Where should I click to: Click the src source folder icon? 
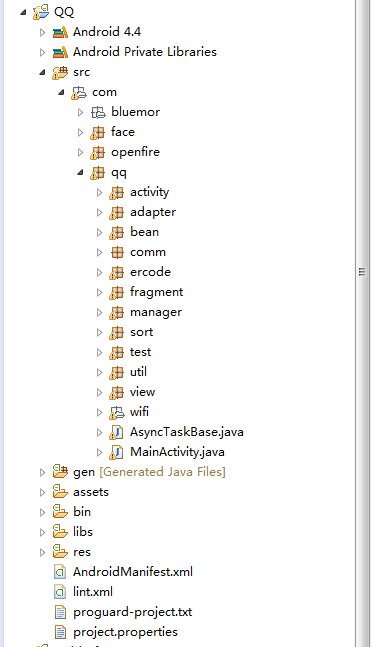[60, 72]
